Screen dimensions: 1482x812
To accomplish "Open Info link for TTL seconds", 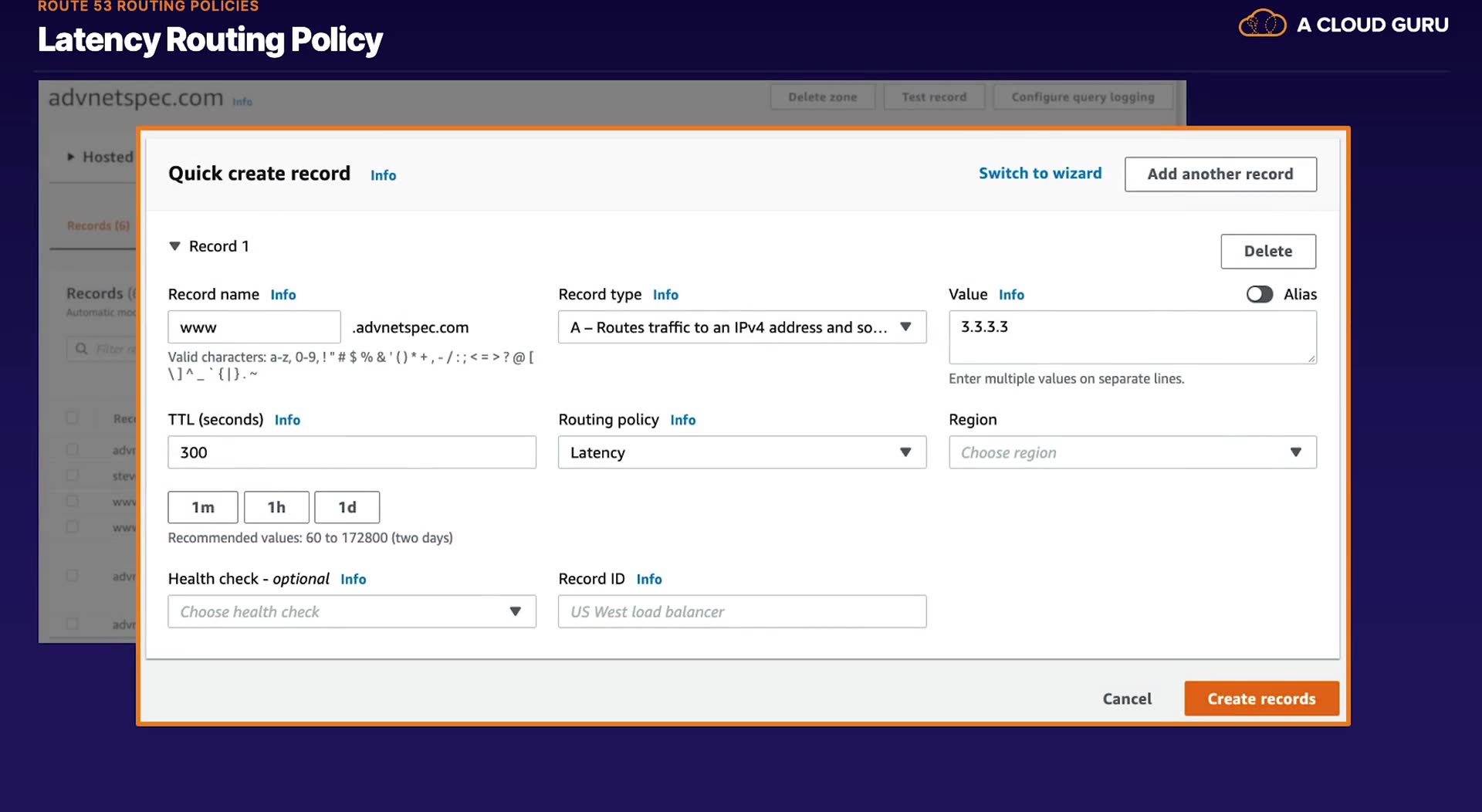I will point(287,420).
